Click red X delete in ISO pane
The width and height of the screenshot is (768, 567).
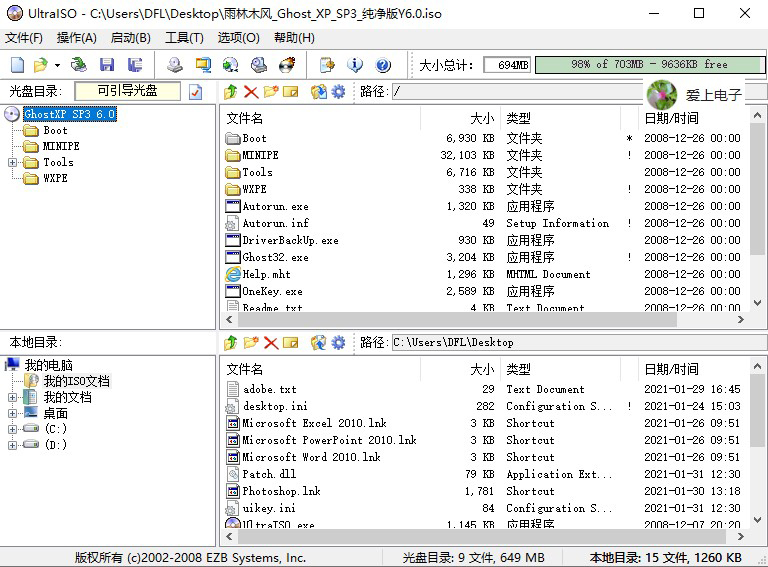[251, 92]
